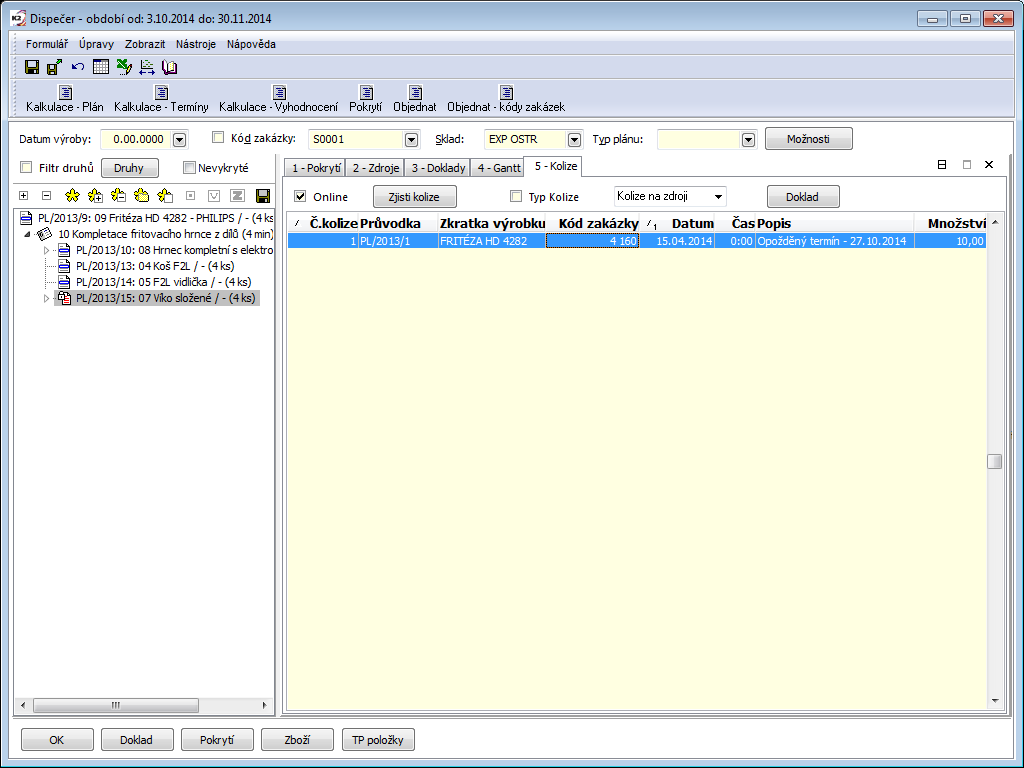1024x768 pixels.
Task: Switch to the 3 - Doklady tab
Action: pos(438,168)
